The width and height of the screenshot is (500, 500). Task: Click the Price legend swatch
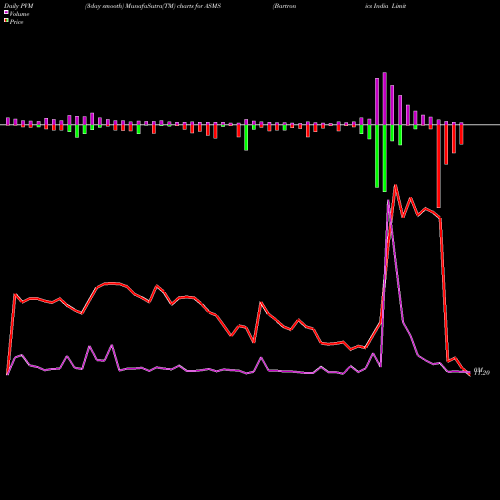click(6, 21)
